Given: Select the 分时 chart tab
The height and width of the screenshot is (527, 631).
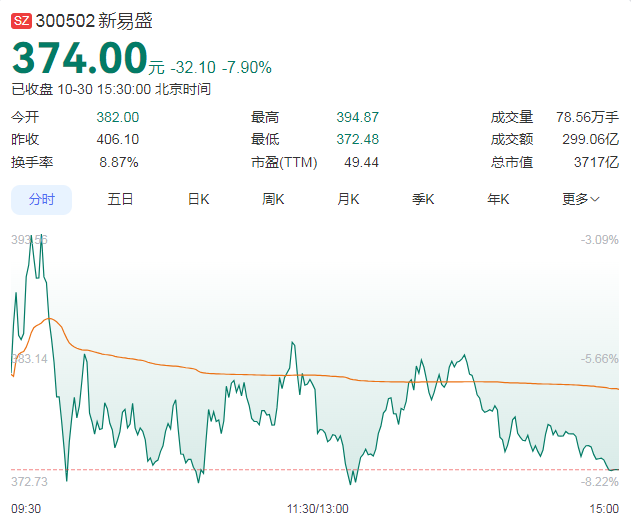Looking at the screenshot, I should point(42,199).
